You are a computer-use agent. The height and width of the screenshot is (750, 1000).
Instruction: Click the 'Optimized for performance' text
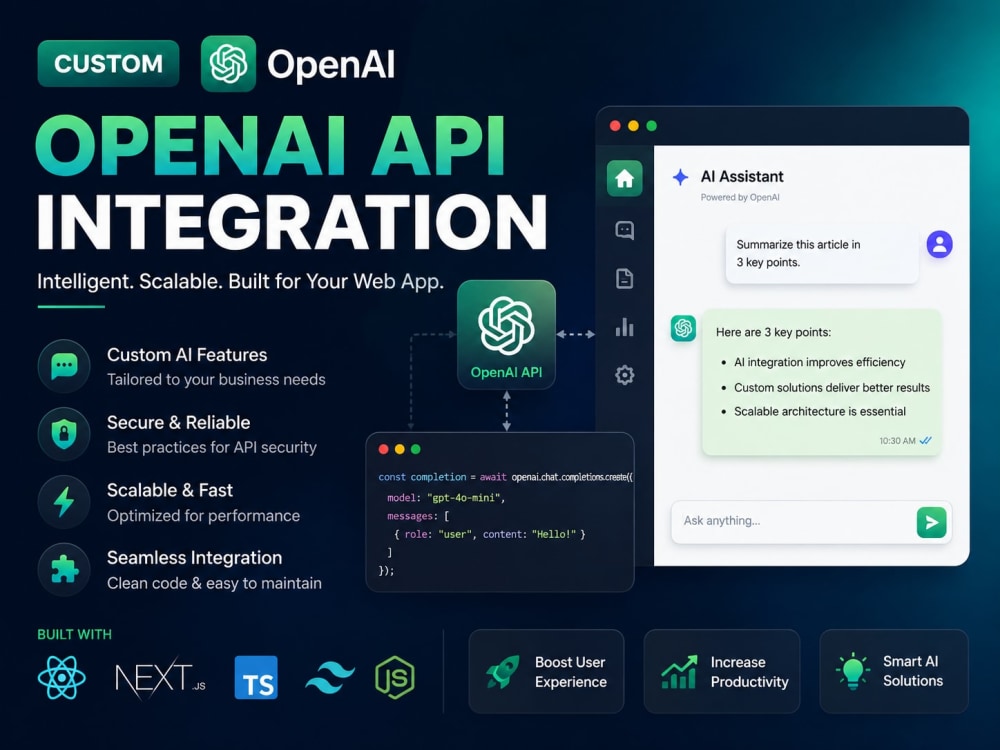pos(203,515)
